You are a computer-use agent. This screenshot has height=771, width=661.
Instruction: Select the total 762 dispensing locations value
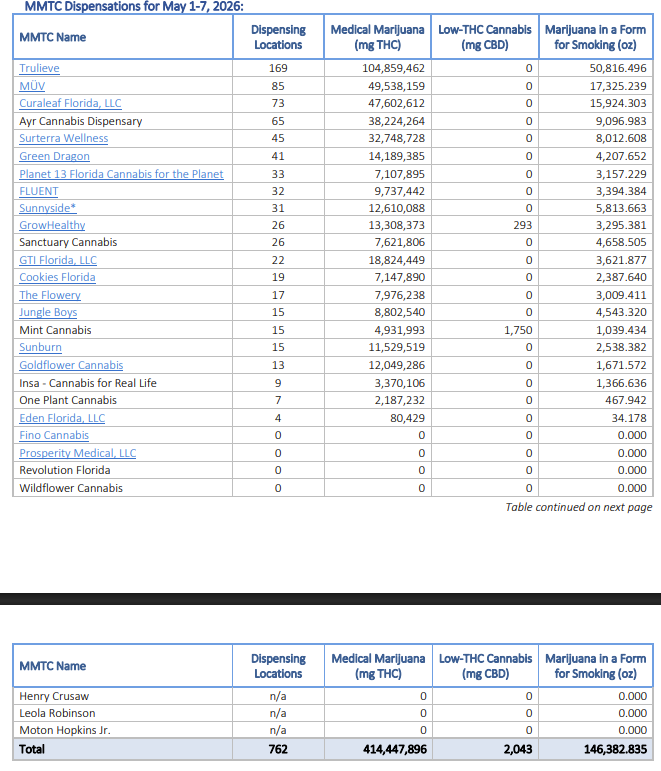click(278, 749)
